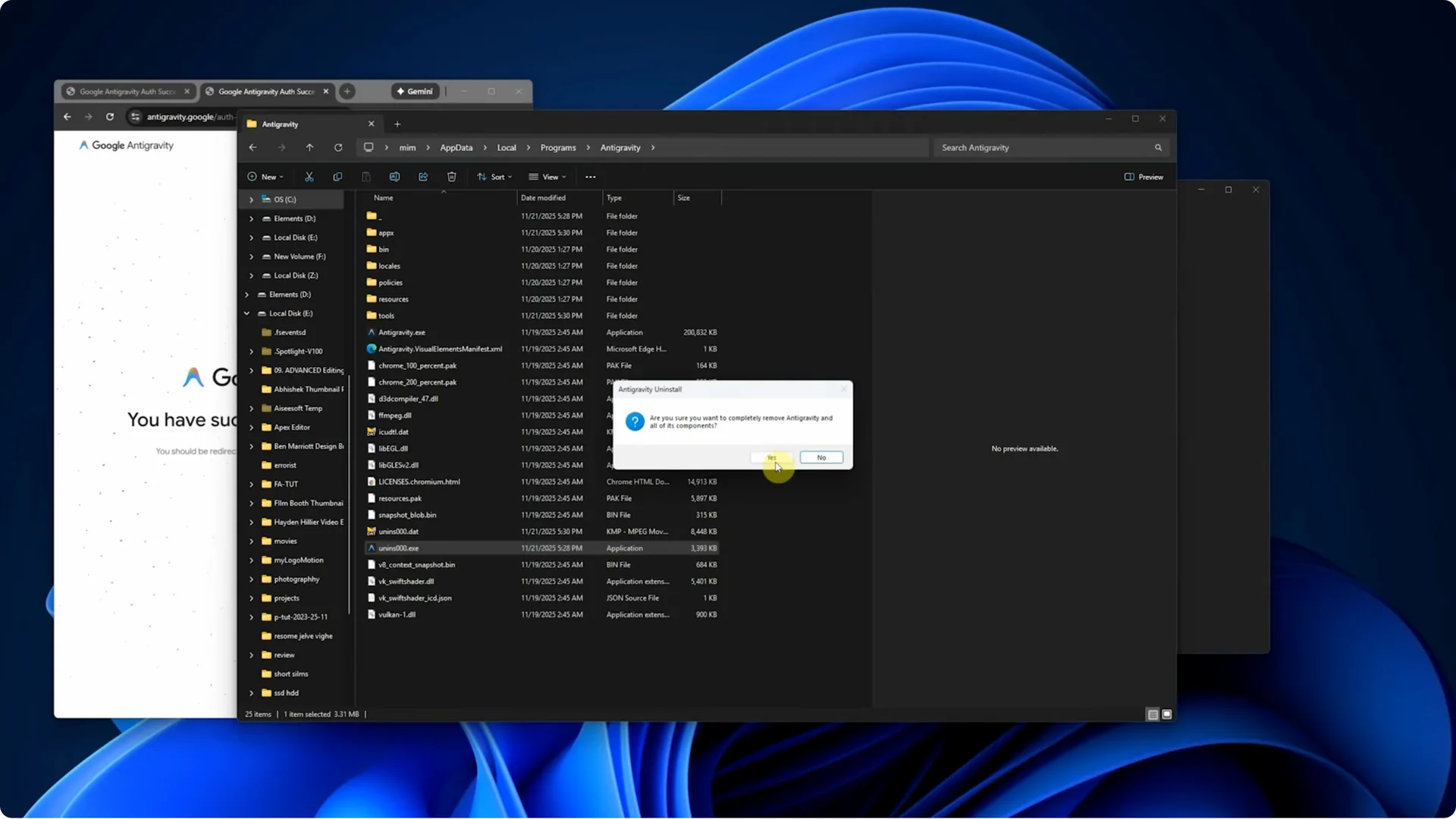Viewport: 1456px width, 819px height.
Task: Switch to details view layout icon
Action: coord(1152,714)
